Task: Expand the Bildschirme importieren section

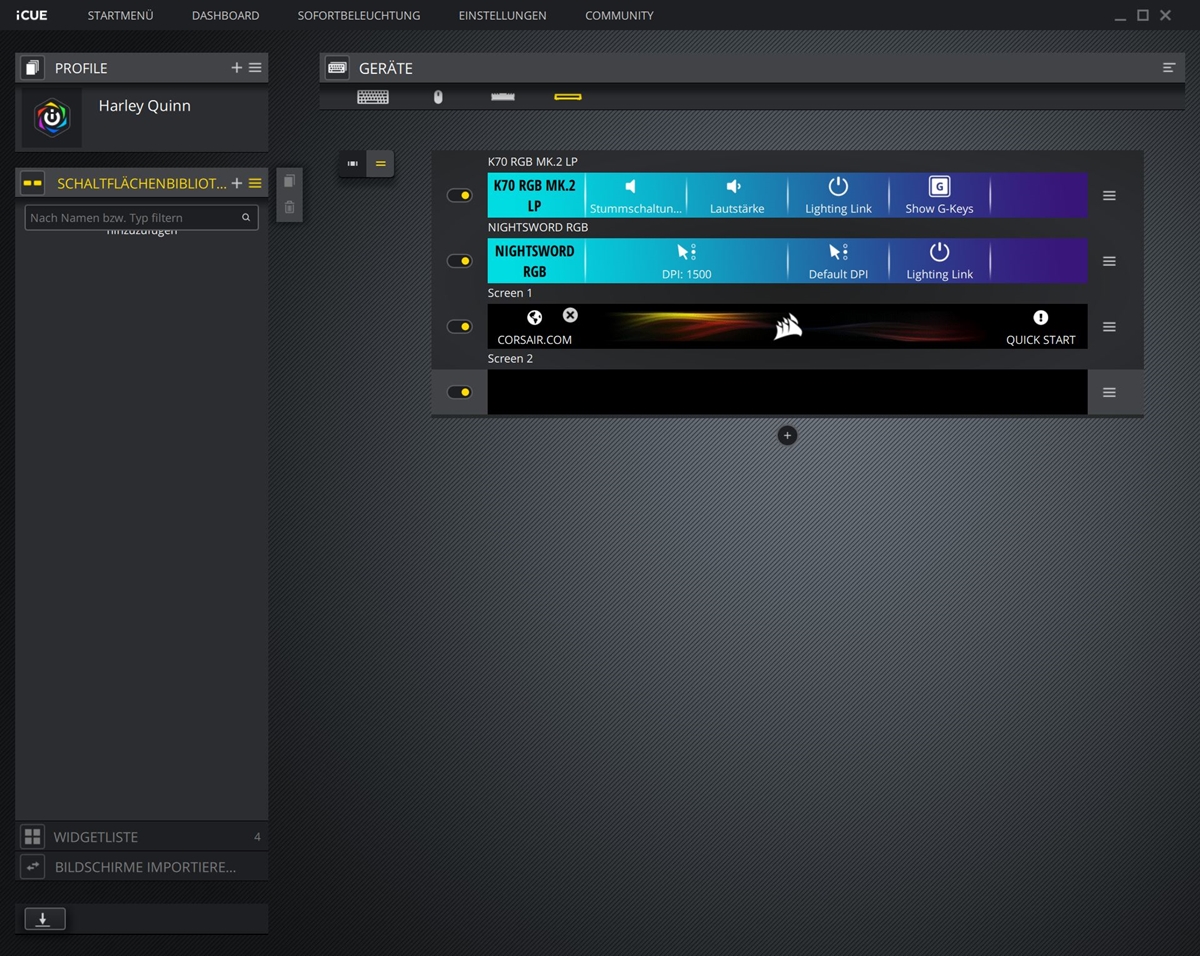Action: 141,867
